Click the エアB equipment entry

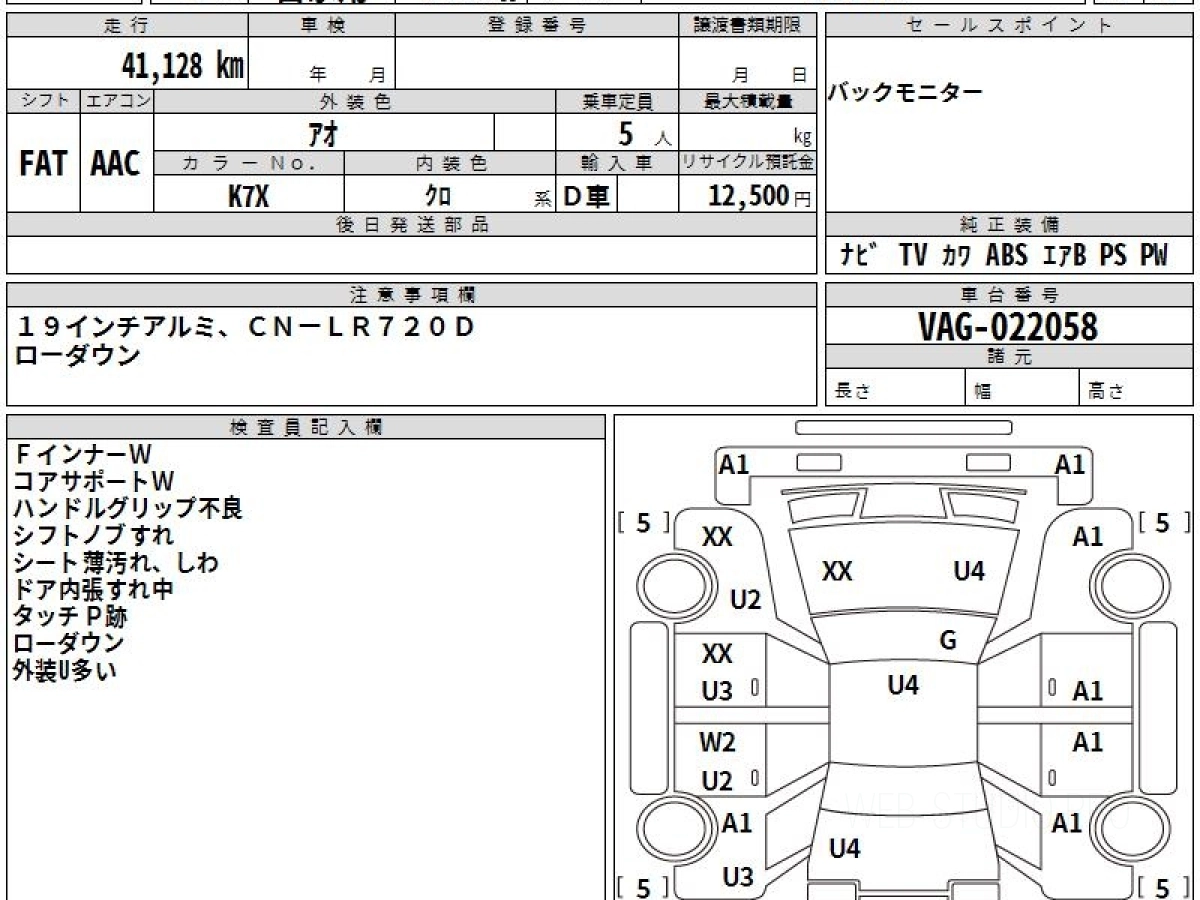[x=1064, y=255]
